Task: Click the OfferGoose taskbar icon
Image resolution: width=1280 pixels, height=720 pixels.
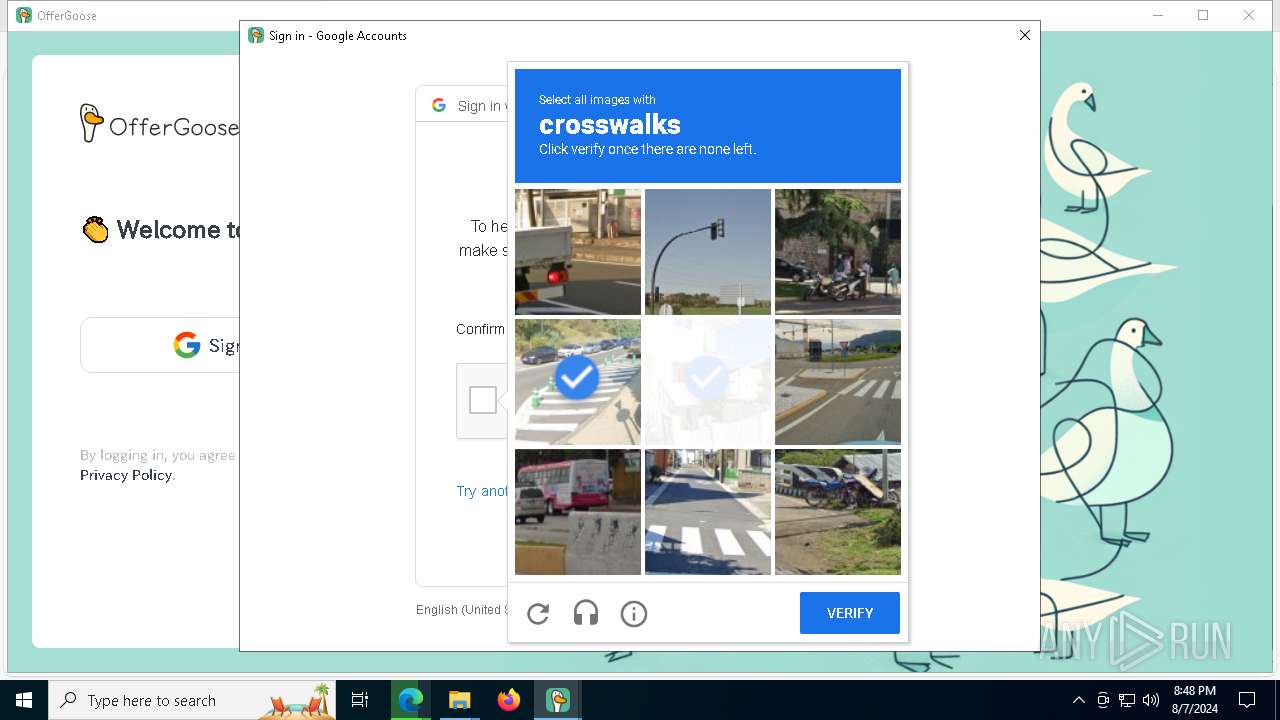Action: [558, 700]
